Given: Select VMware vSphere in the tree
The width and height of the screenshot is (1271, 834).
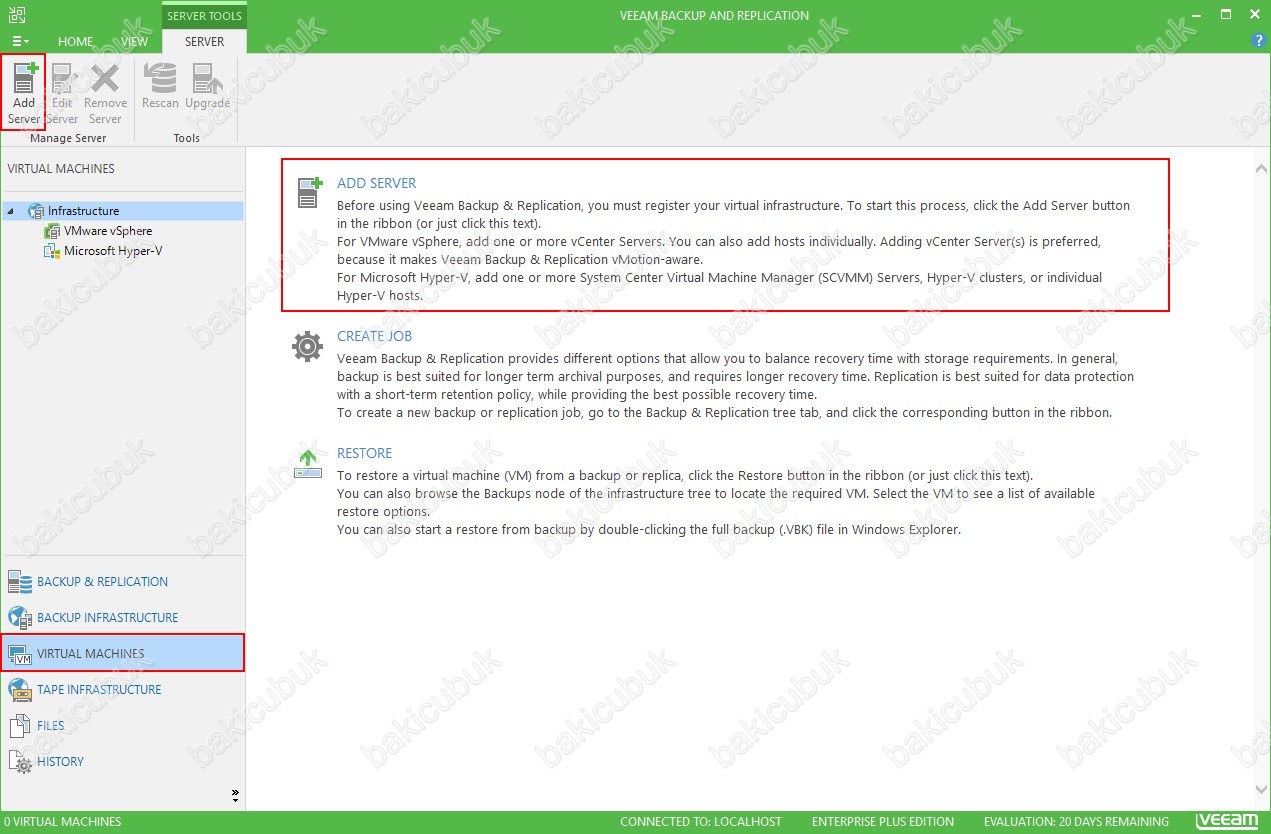Looking at the screenshot, I should [x=108, y=231].
